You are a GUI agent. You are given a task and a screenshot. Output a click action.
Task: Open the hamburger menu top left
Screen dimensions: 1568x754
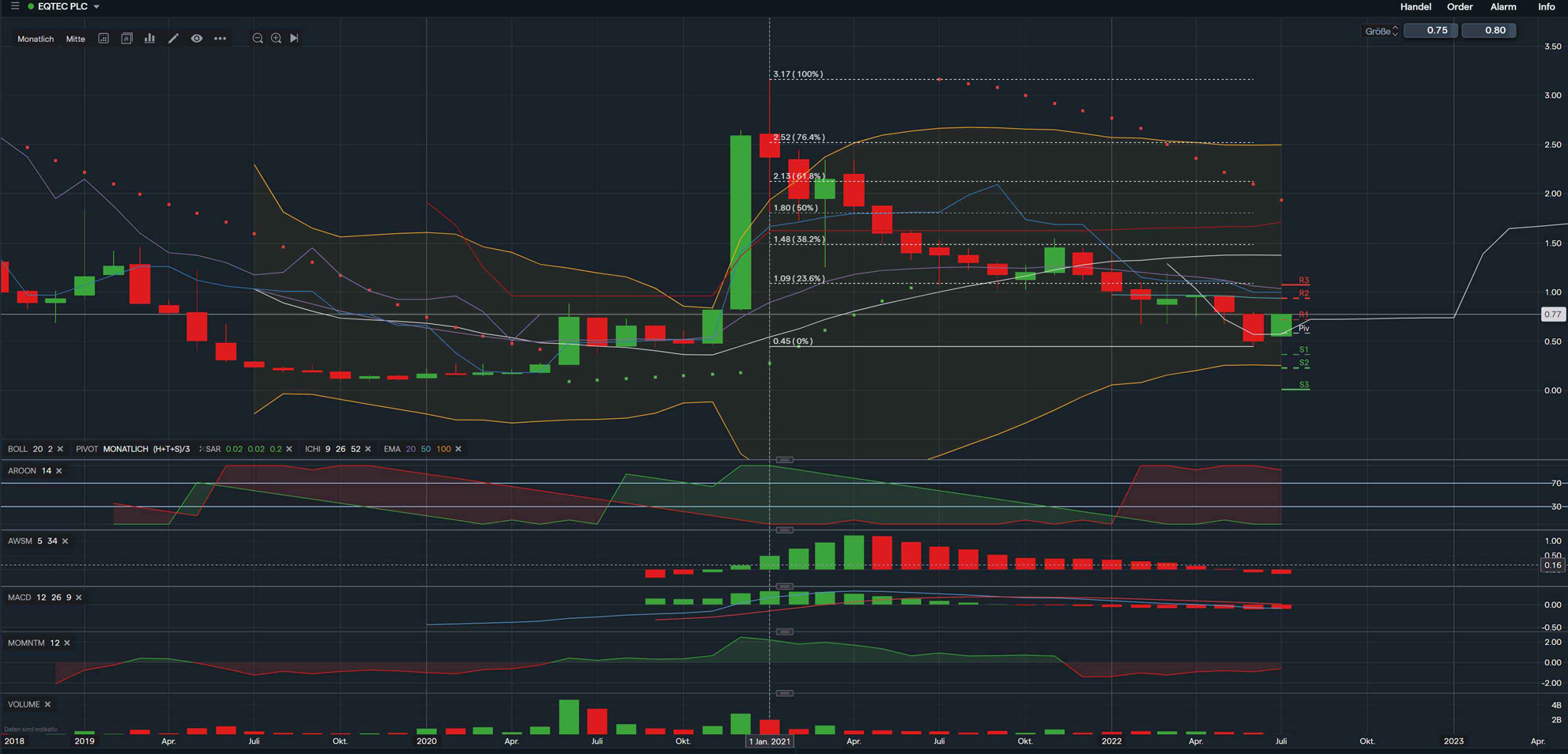(x=13, y=6)
